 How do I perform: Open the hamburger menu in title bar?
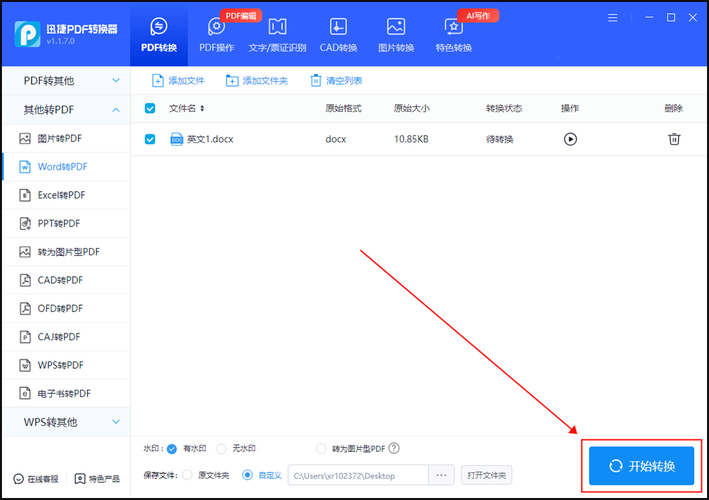tap(613, 18)
